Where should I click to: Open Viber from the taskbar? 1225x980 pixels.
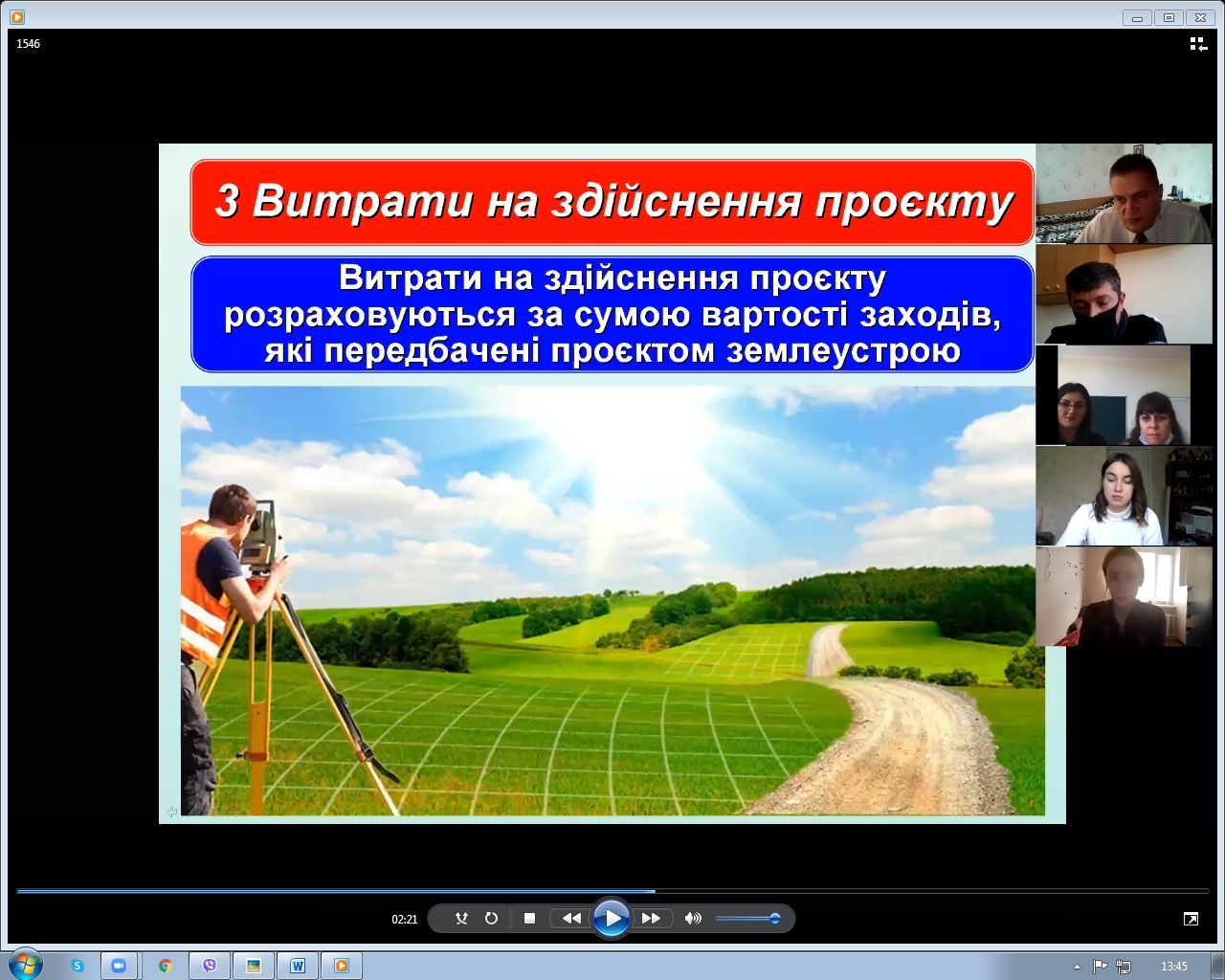(209, 966)
